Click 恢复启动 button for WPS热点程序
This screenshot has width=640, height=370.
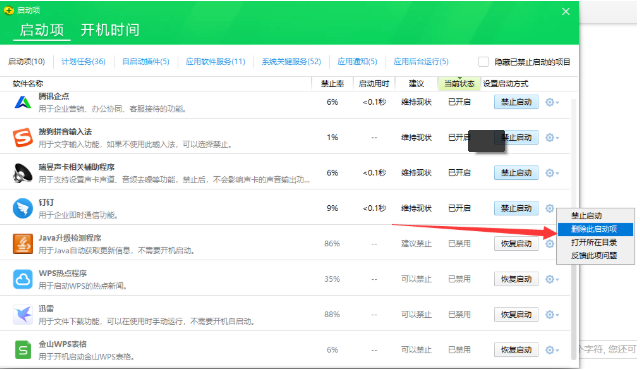coord(516,279)
